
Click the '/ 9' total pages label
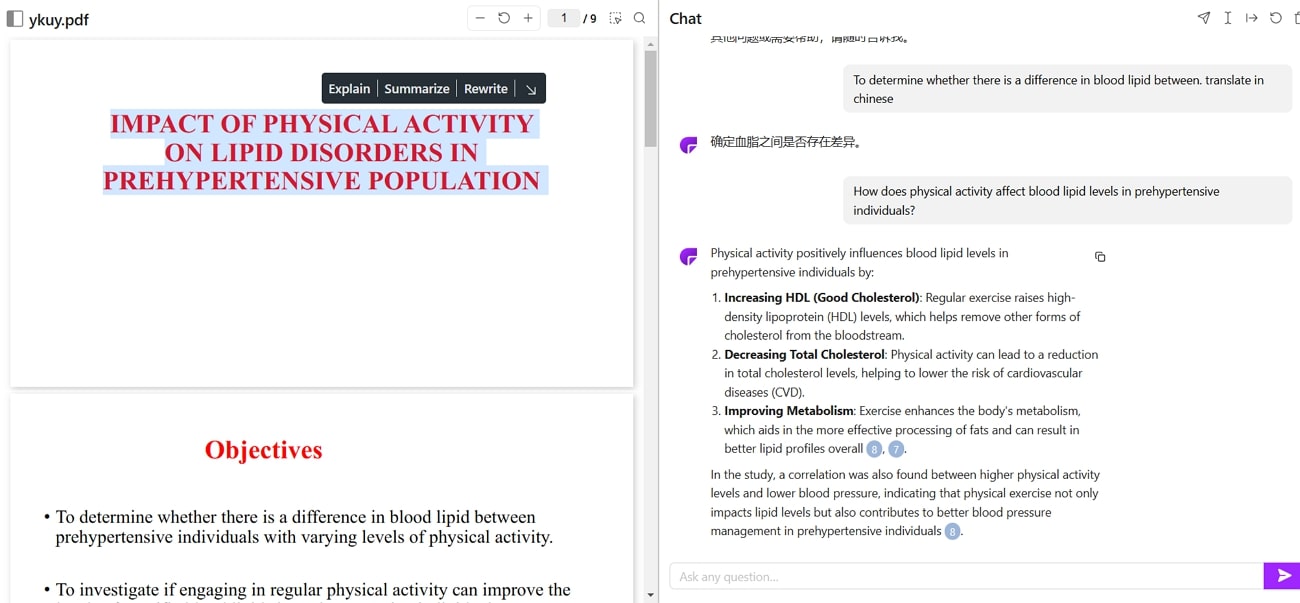click(590, 18)
